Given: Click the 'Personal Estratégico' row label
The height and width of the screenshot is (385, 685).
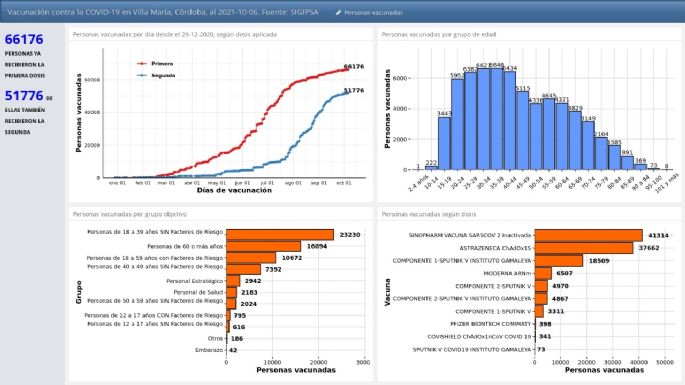Looking at the screenshot, I should (195, 281).
